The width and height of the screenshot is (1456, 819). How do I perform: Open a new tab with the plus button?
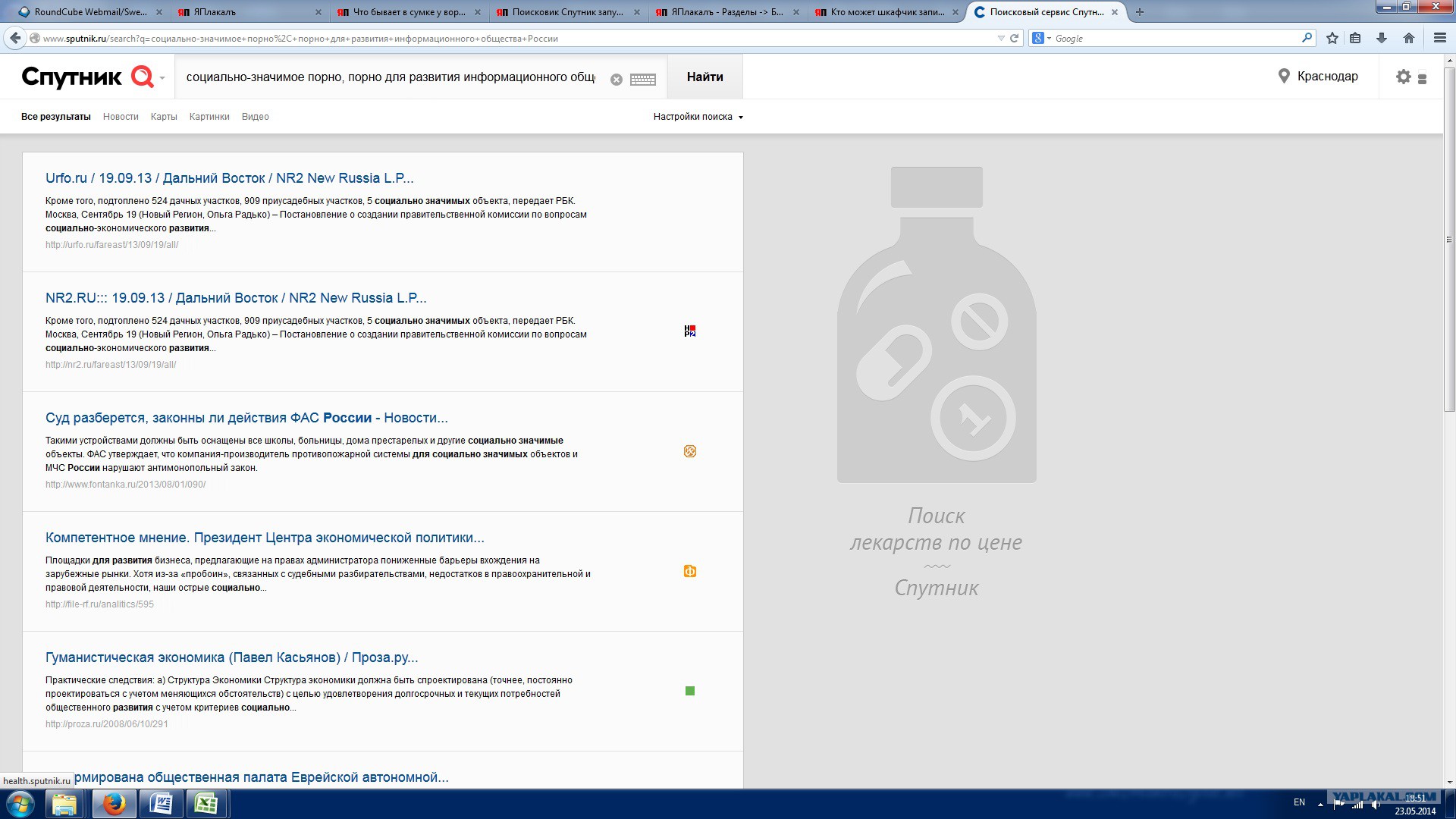click(1140, 12)
